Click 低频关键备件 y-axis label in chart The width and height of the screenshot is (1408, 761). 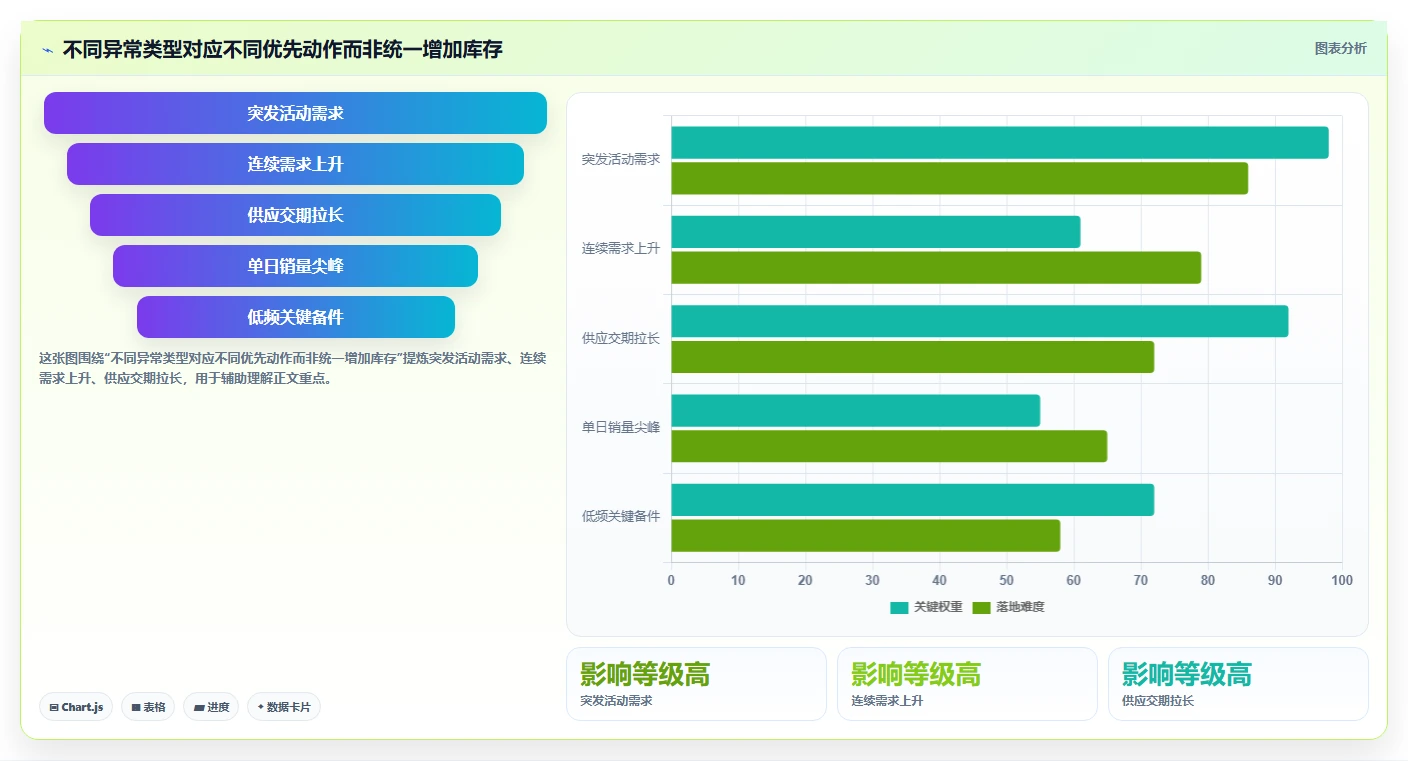[x=621, y=517]
